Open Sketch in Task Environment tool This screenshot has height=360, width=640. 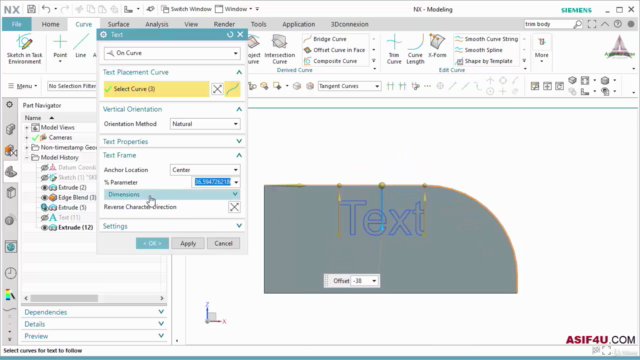coord(24,49)
